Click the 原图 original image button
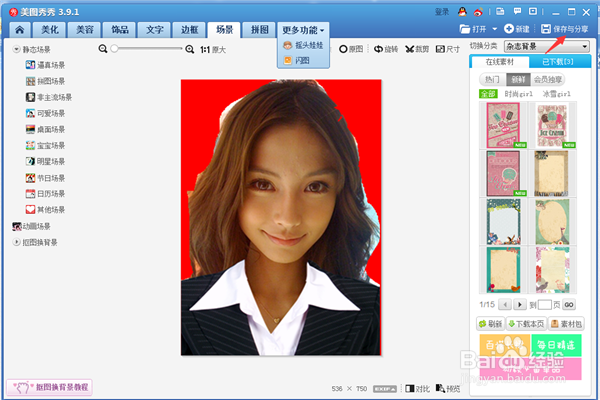 coord(351,49)
